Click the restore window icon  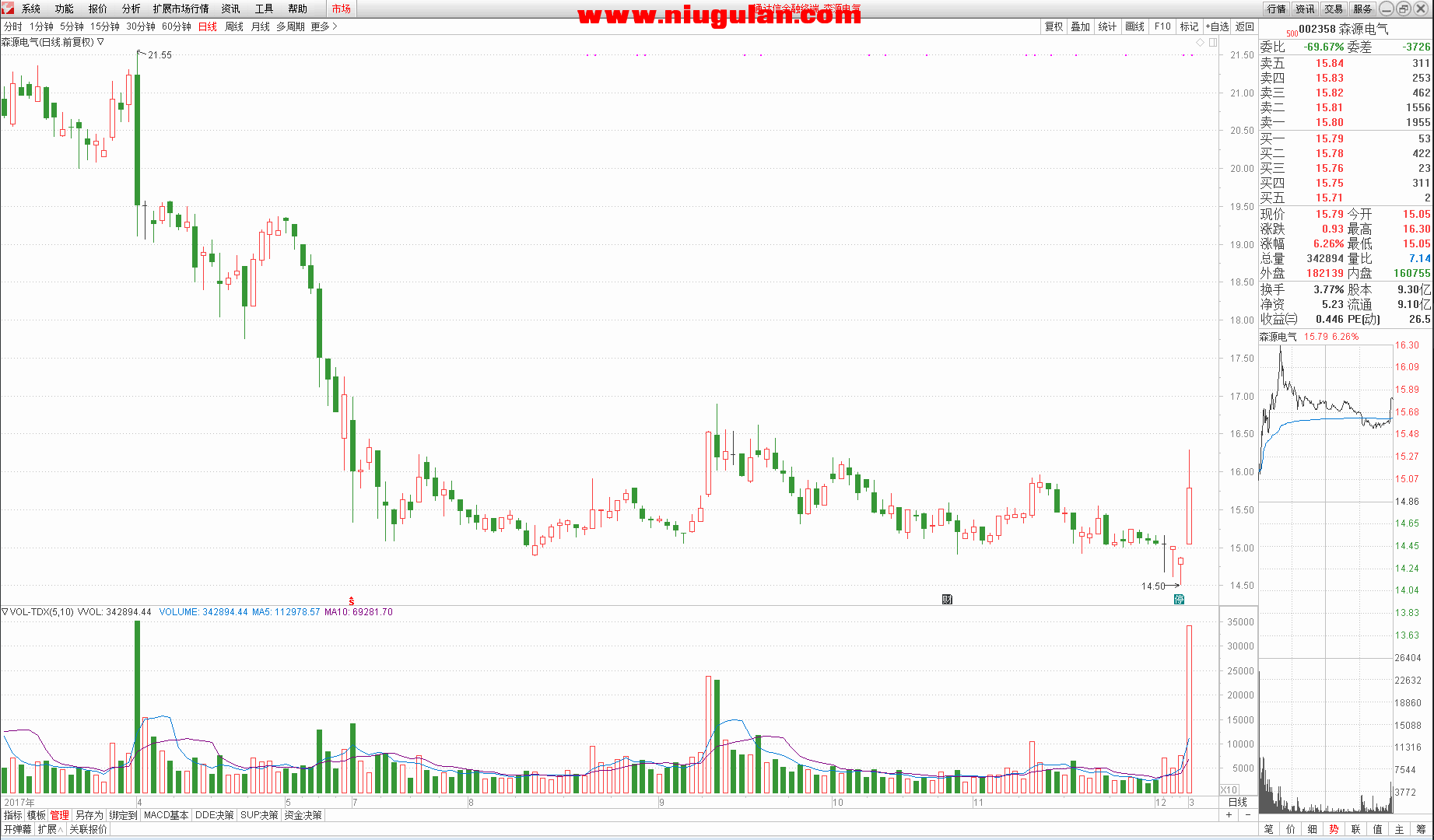(1404, 9)
